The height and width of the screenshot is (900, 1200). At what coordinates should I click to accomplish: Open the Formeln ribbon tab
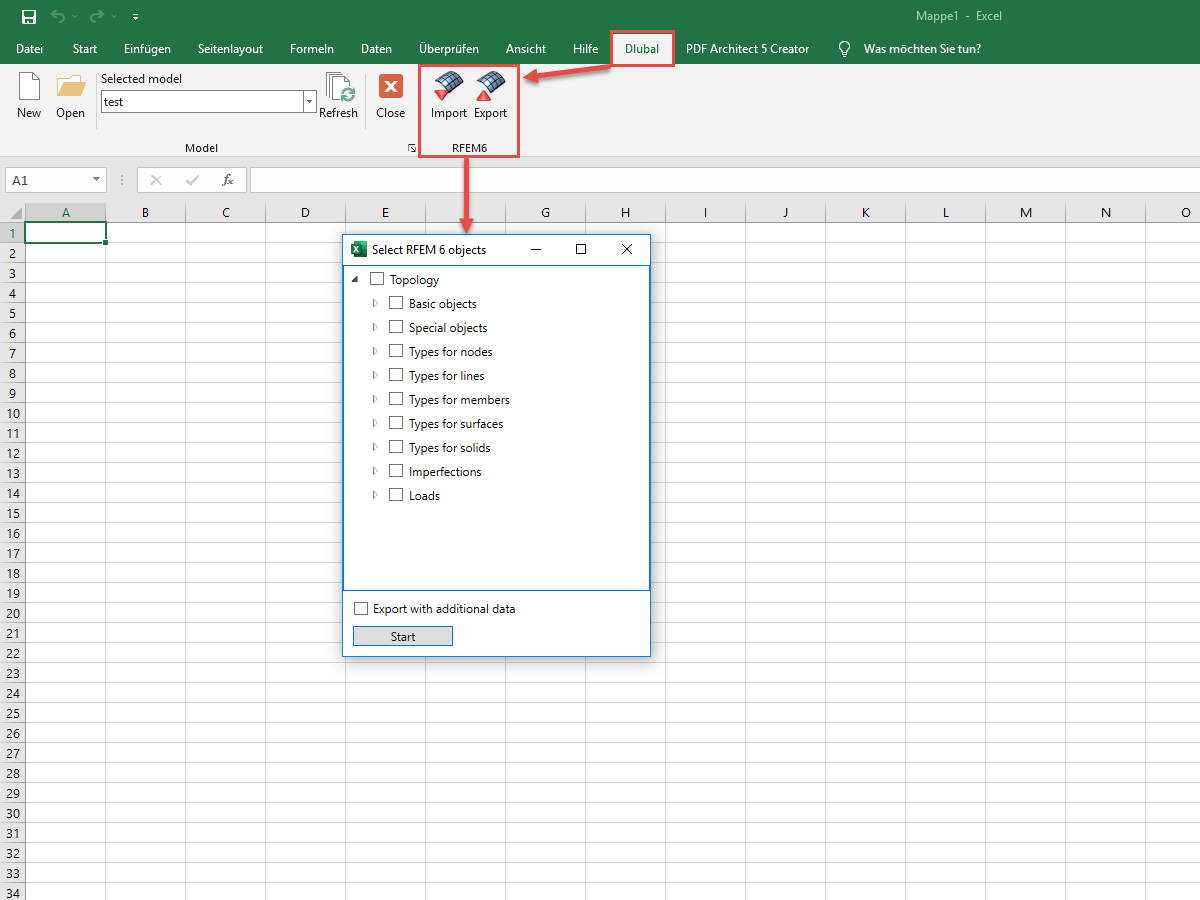pyautogui.click(x=311, y=48)
